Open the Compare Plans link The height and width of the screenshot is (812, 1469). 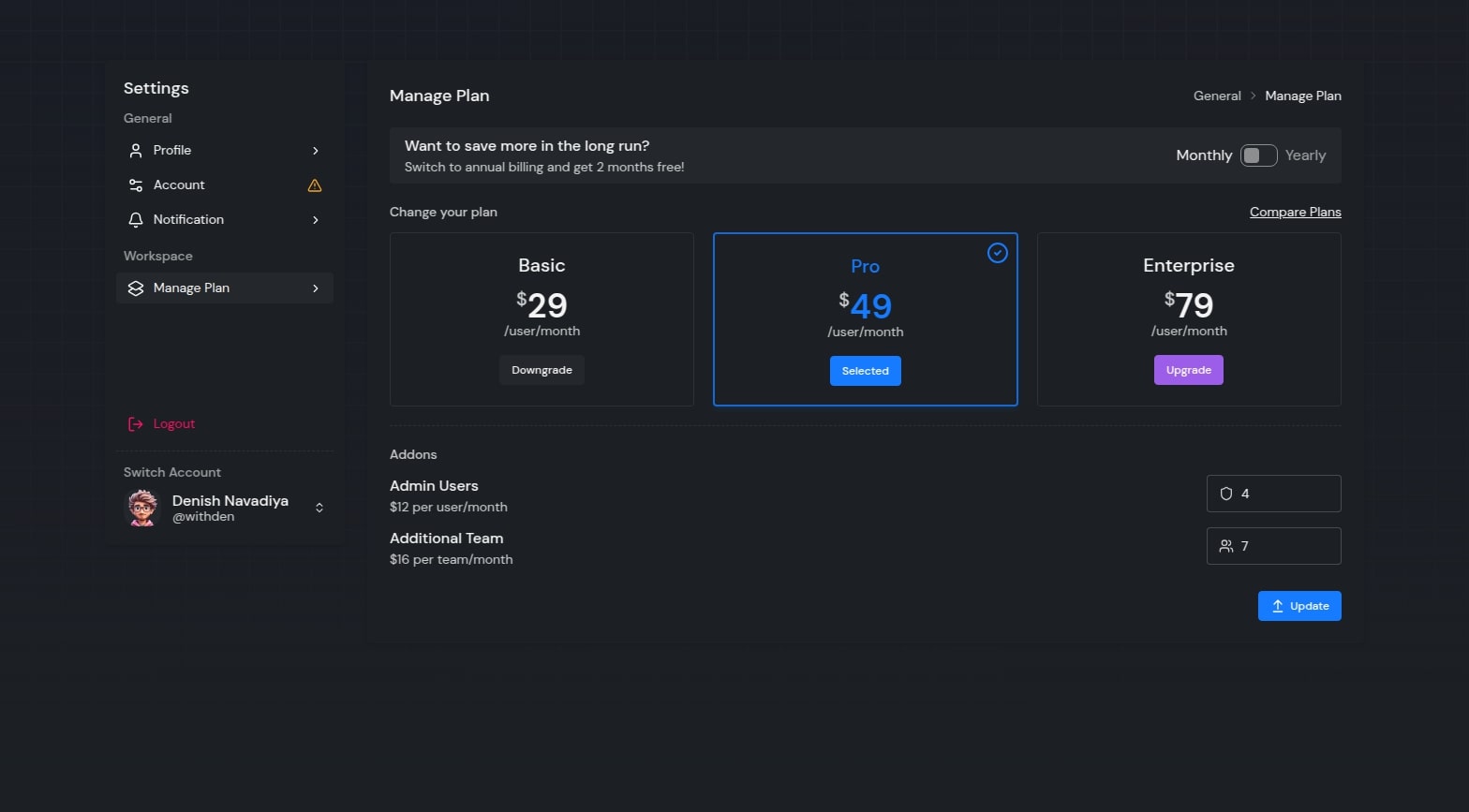tap(1295, 212)
